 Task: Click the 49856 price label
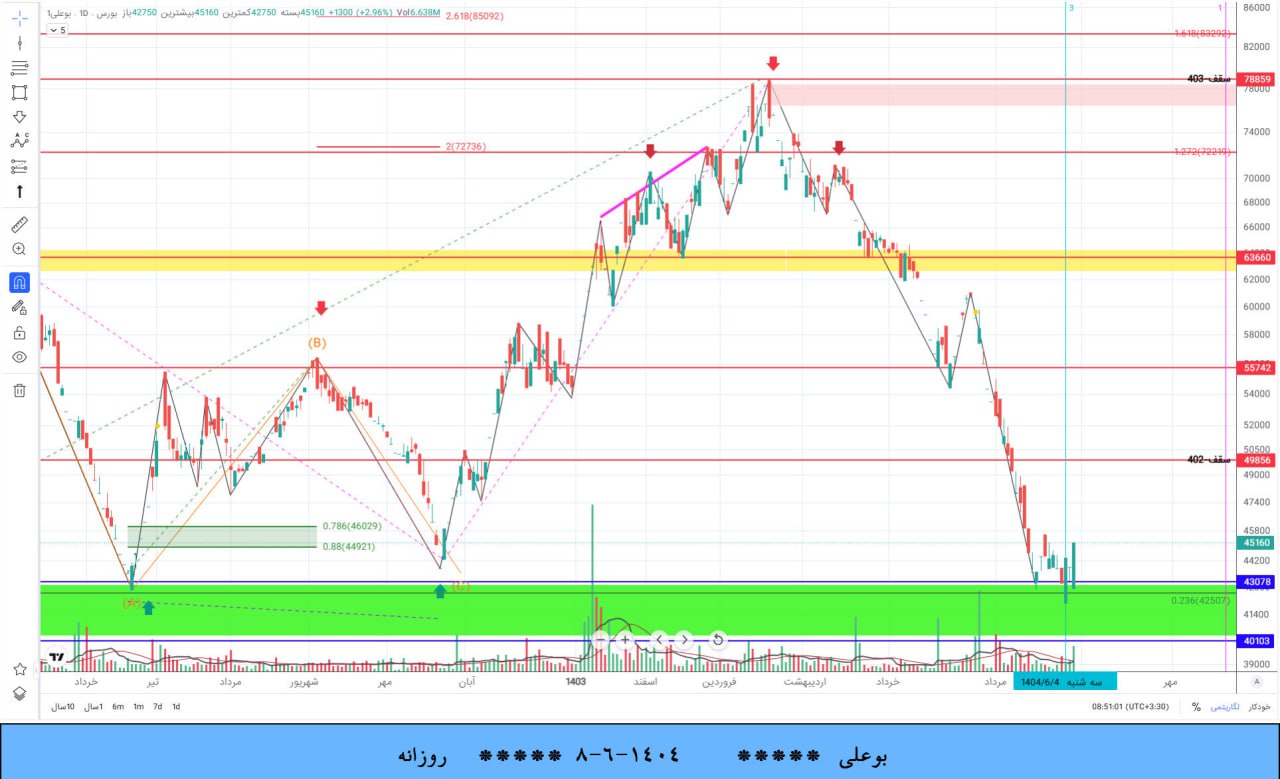click(x=1257, y=460)
